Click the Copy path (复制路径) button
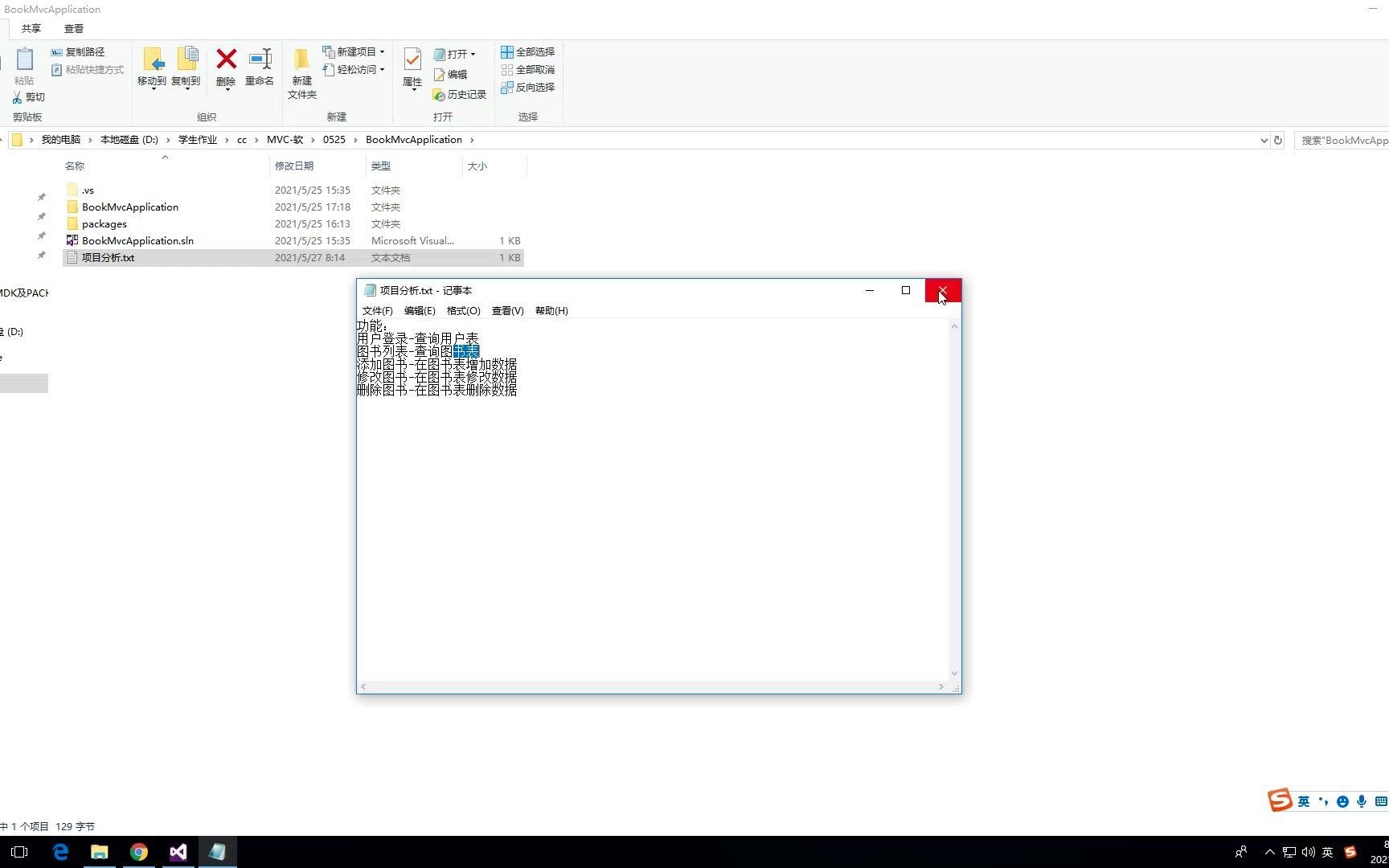 (x=78, y=52)
